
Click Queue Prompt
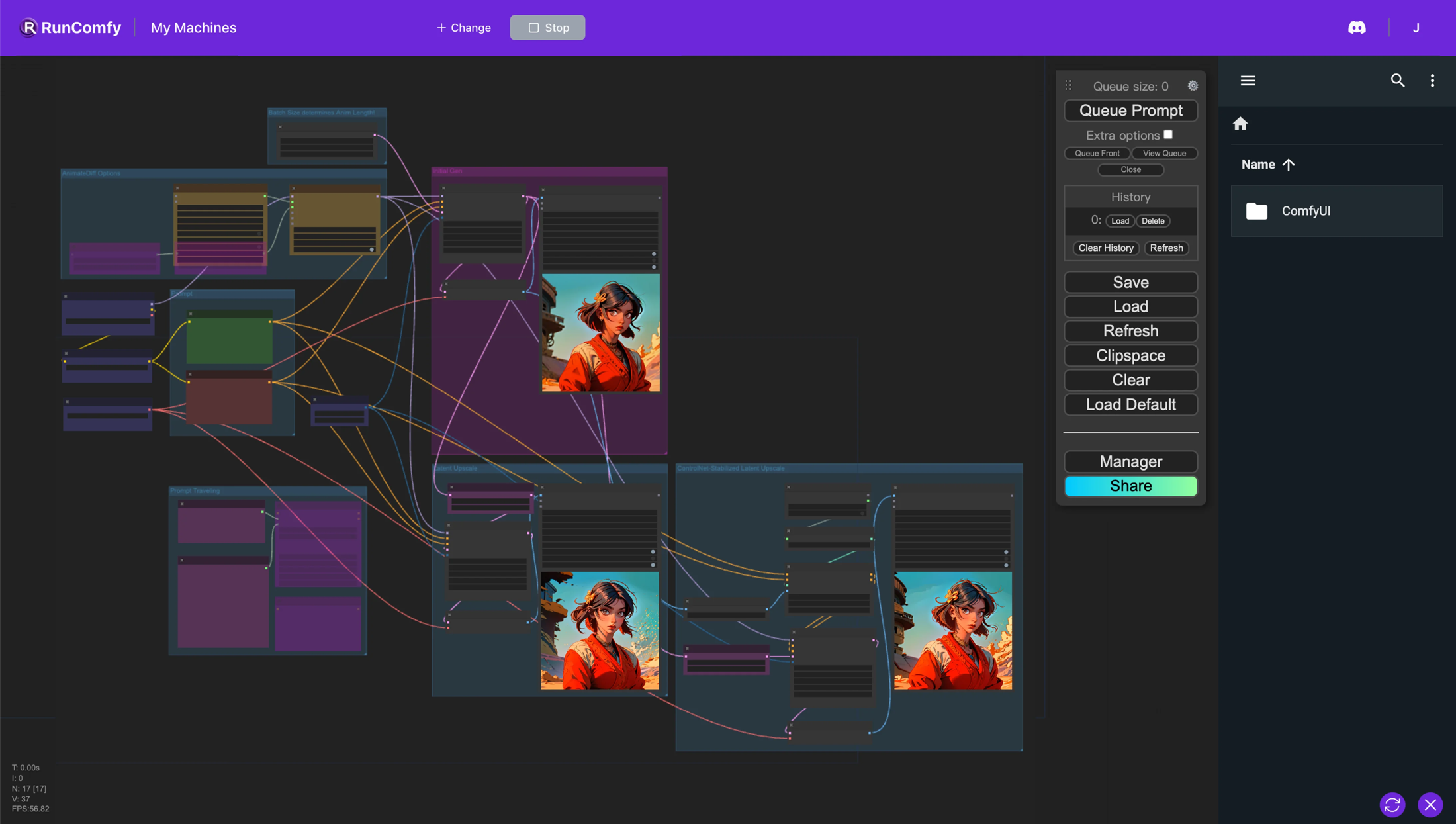click(x=1130, y=110)
